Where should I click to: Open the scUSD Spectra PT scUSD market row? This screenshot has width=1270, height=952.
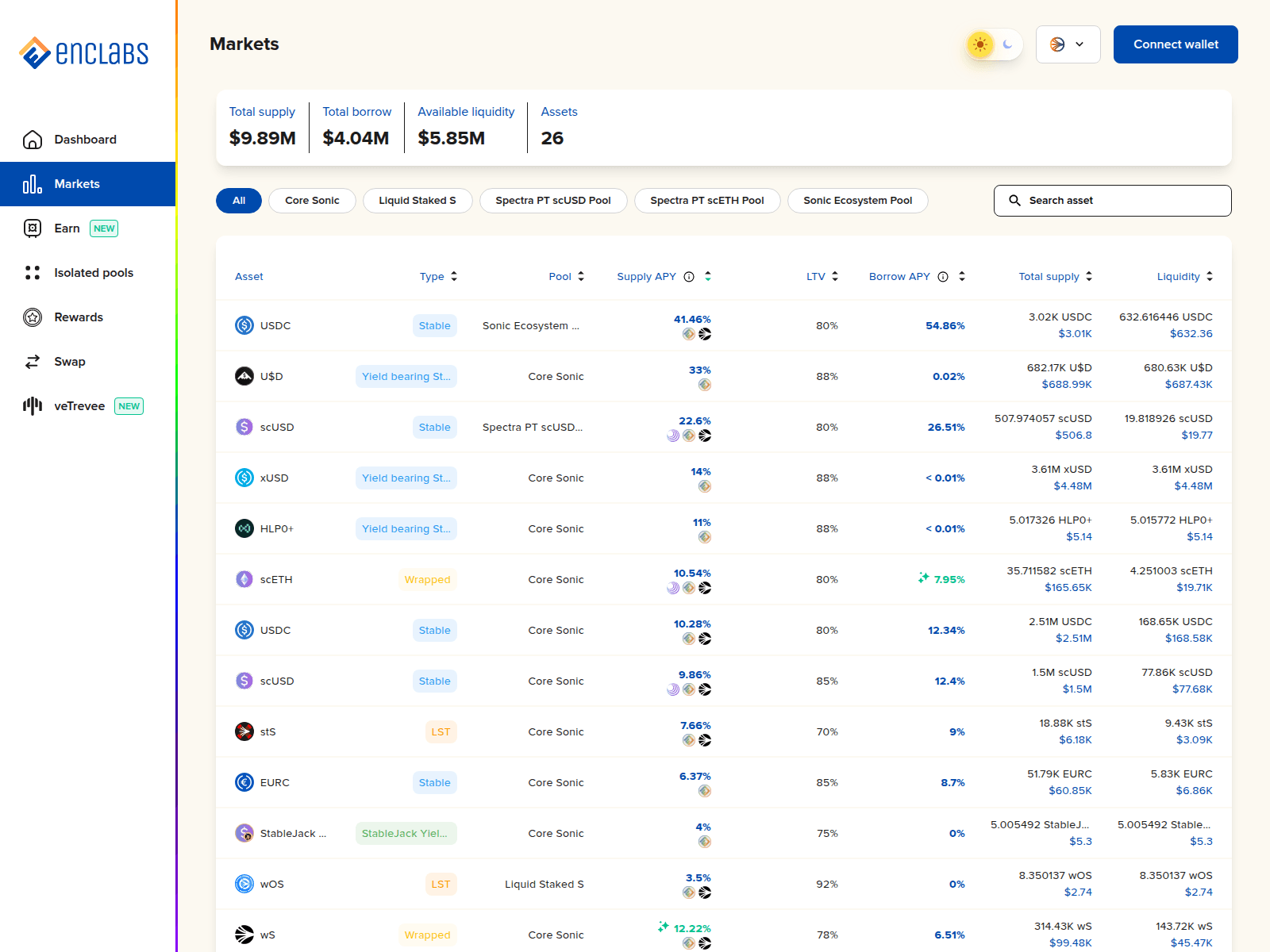(724, 427)
